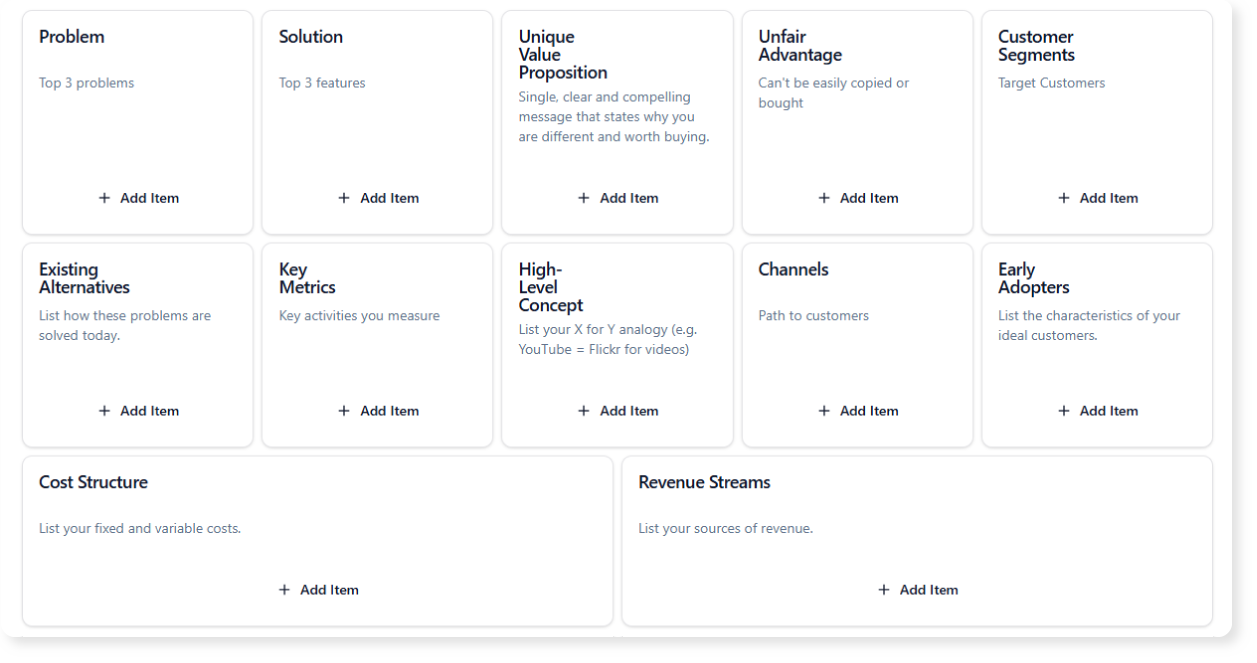The image size is (1257, 663).
Task: Select the Key Metrics heading
Action: point(307,279)
